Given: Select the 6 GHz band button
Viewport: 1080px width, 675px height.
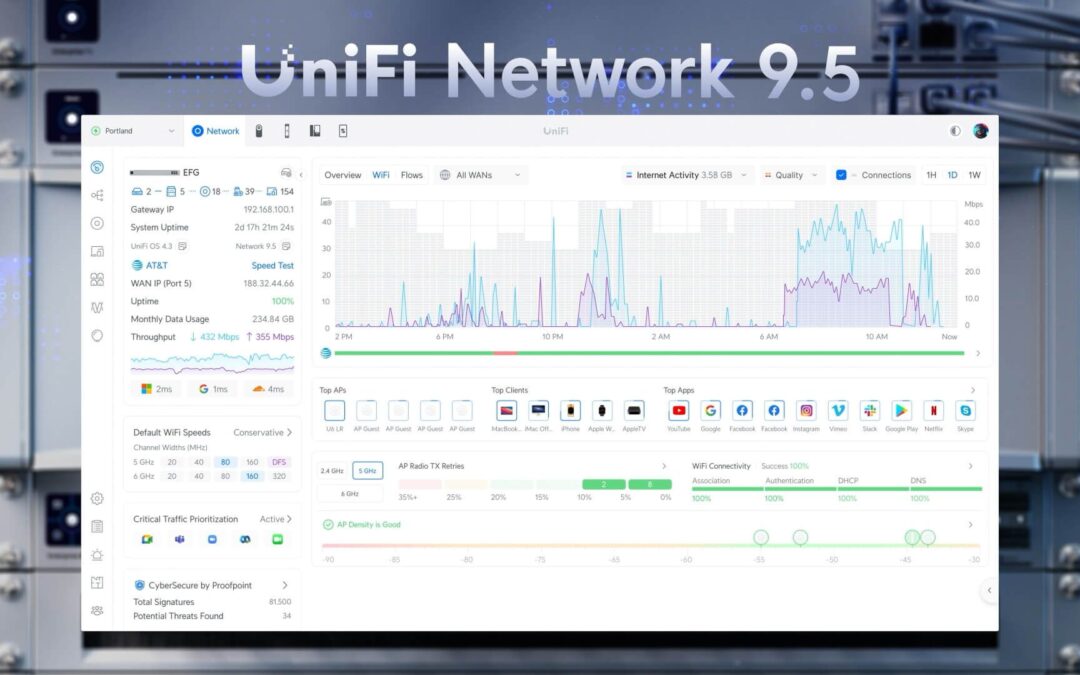Looking at the screenshot, I should coord(350,493).
